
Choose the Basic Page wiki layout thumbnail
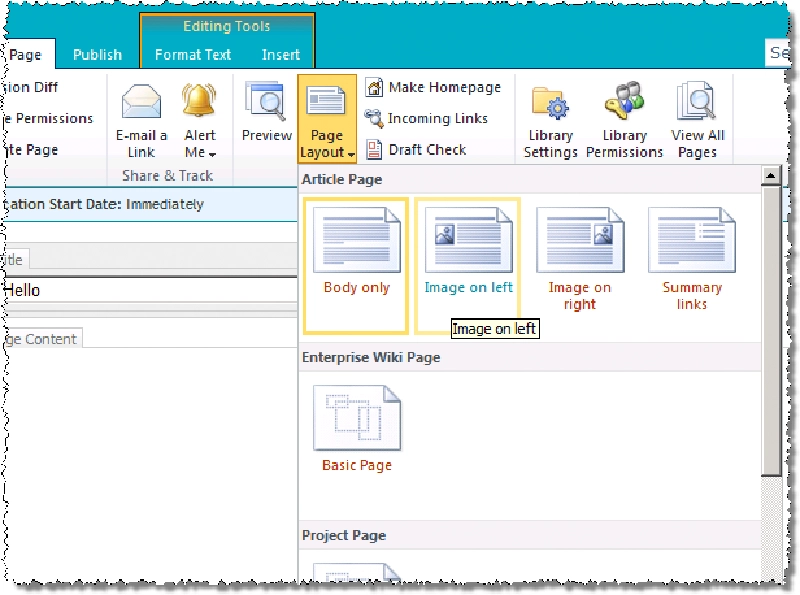[357, 418]
